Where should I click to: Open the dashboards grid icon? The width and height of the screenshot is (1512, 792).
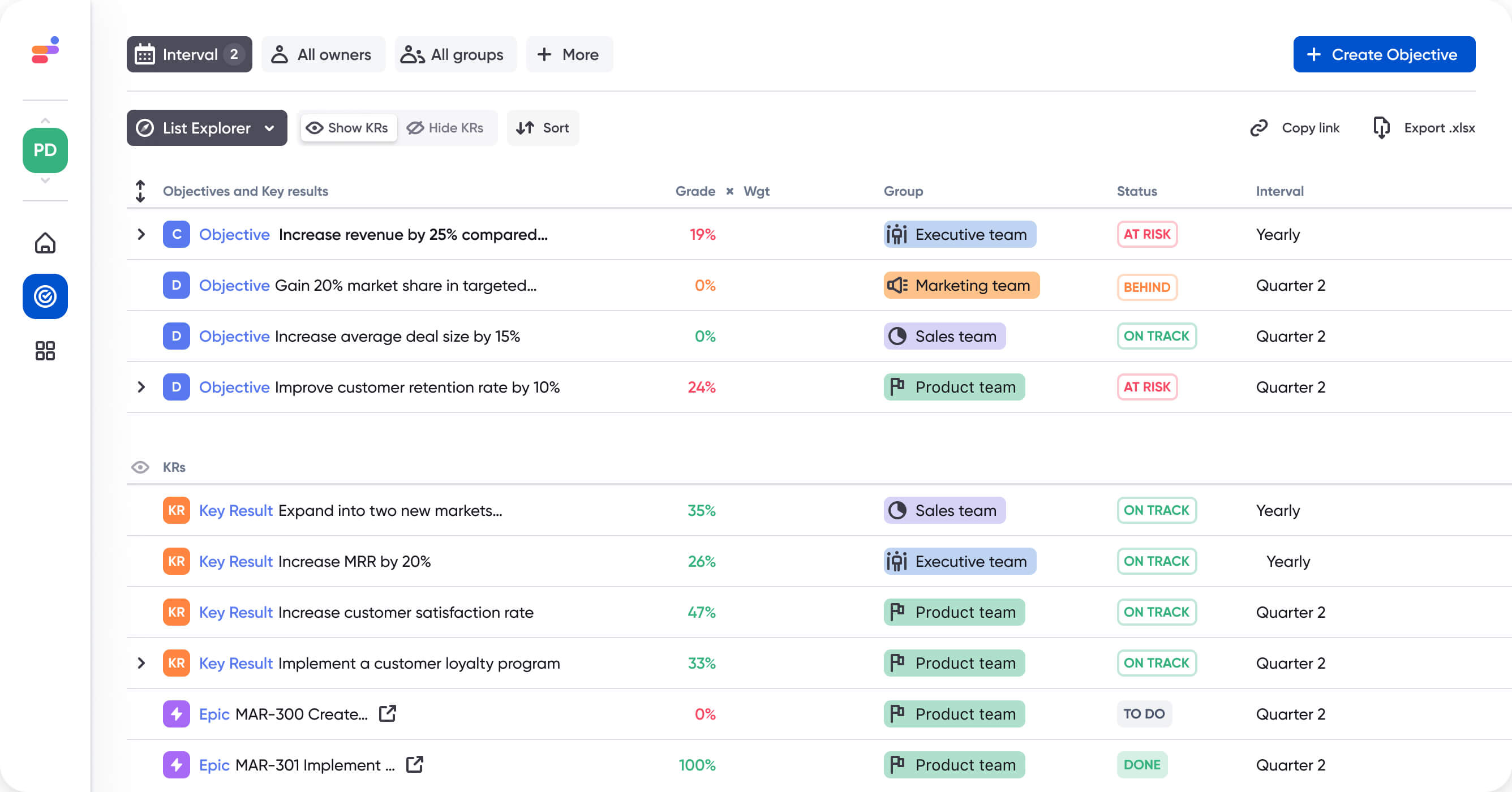point(45,351)
